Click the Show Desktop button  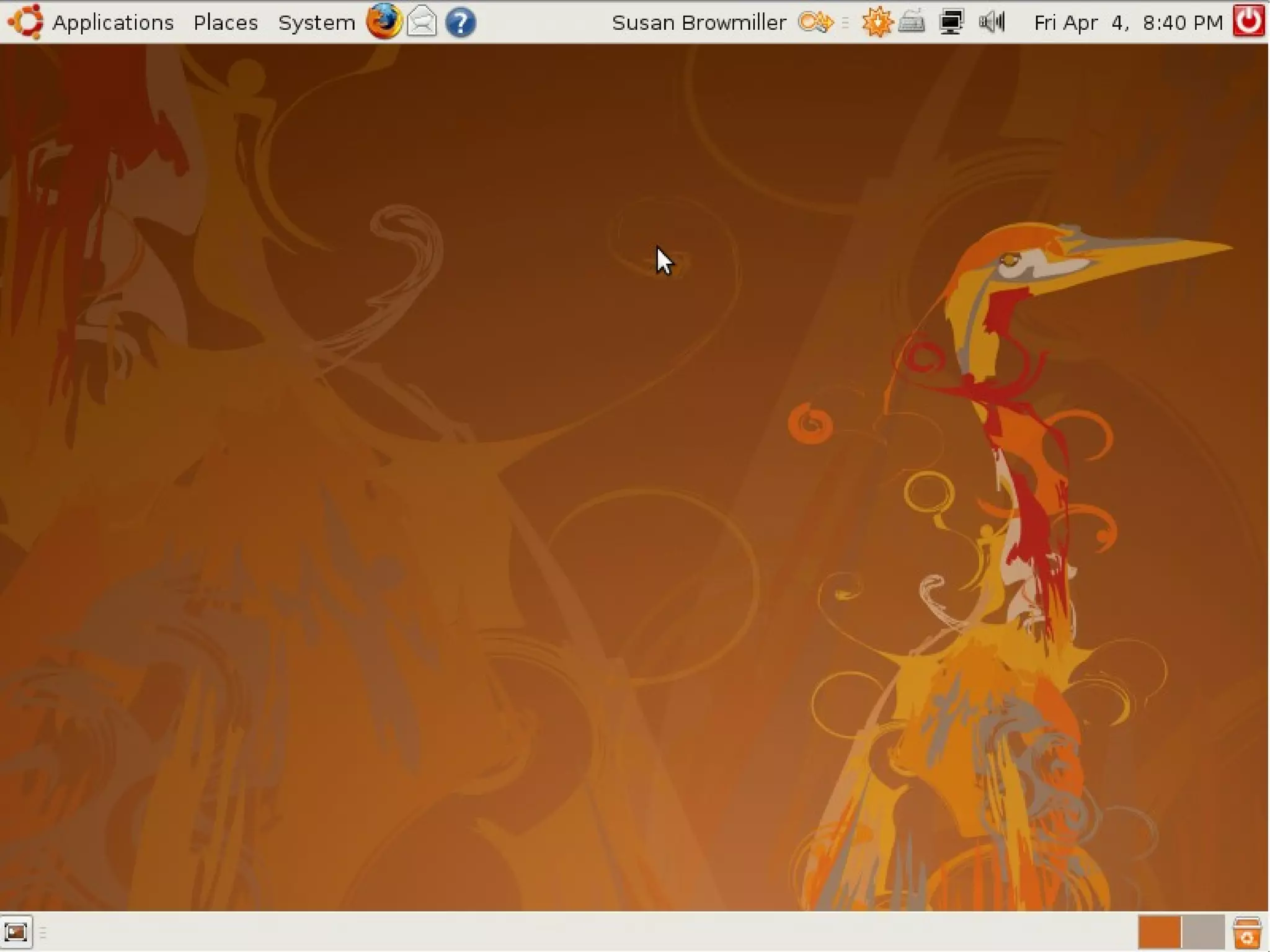coord(16,932)
